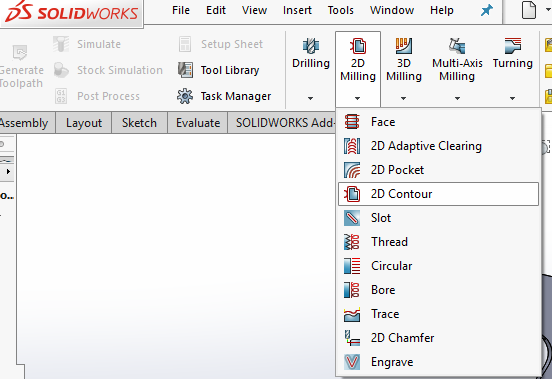Click the 2D Contour icon in the dropdown
Viewport: 552px width, 379px height.
pyautogui.click(x=352, y=194)
